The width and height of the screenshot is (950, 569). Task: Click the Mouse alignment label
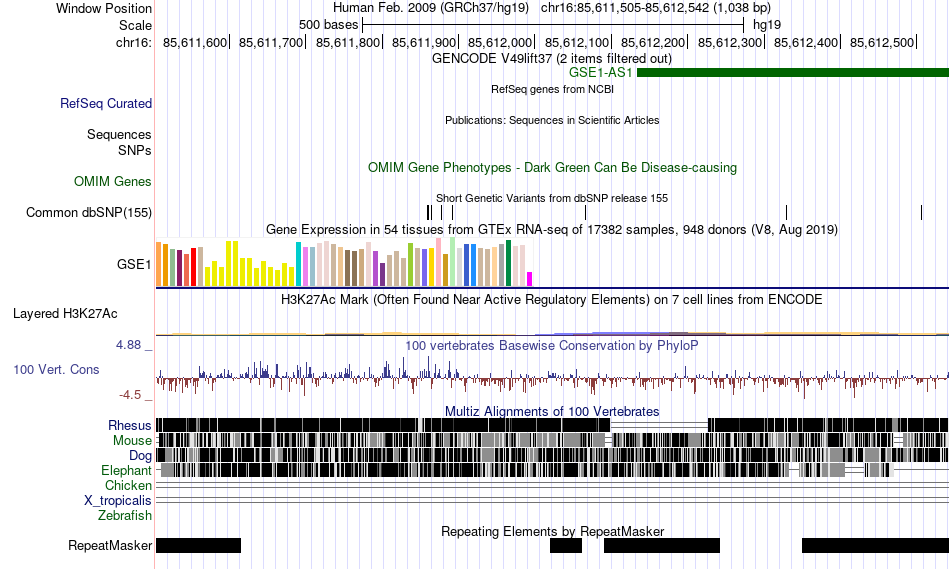click(x=132, y=441)
